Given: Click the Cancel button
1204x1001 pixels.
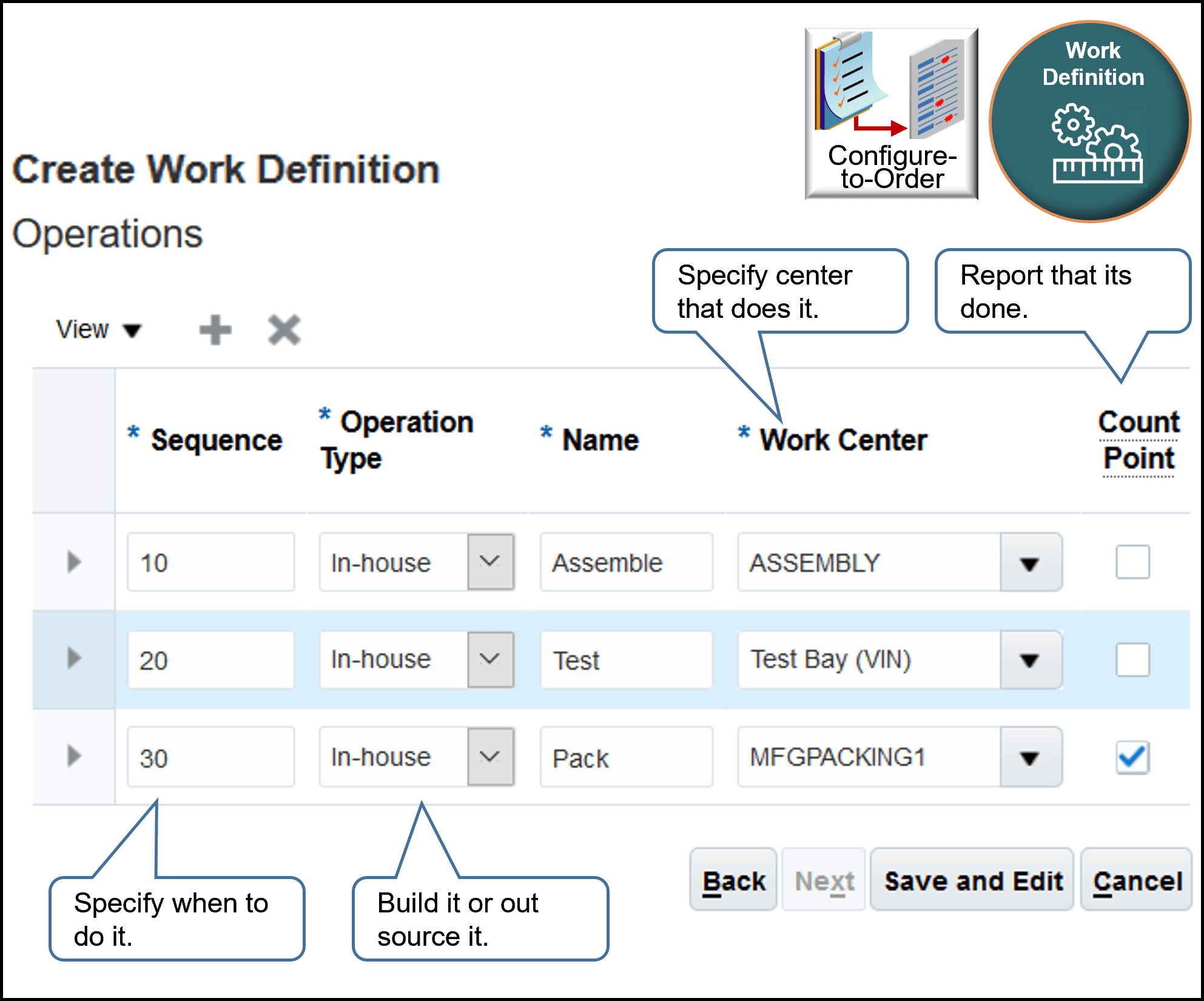Looking at the screenshot, I should (1136, 880).
